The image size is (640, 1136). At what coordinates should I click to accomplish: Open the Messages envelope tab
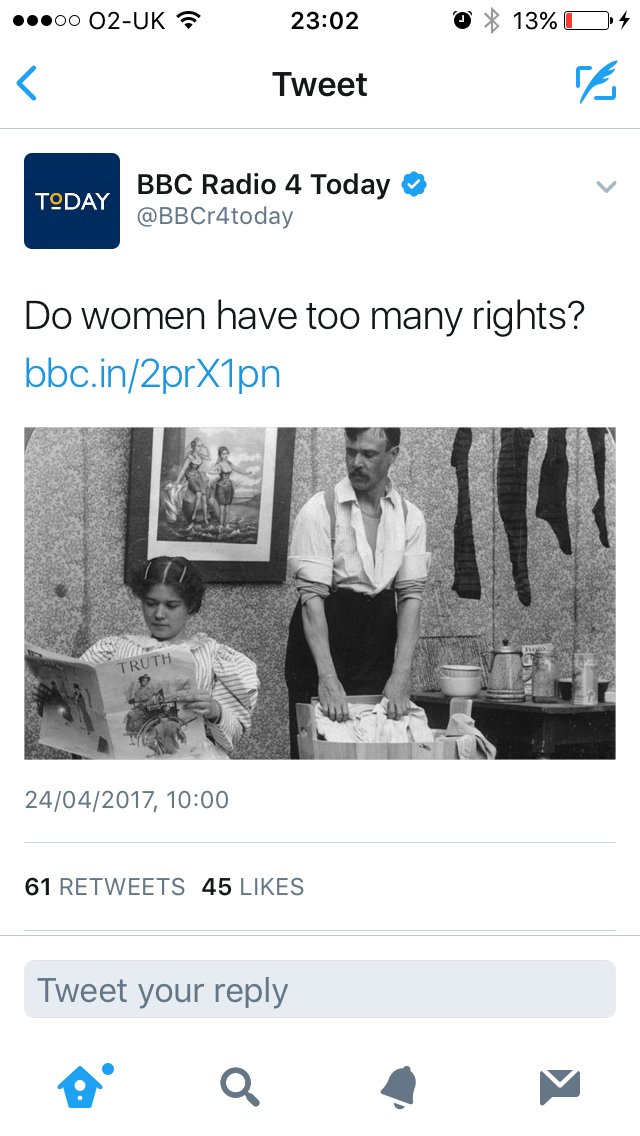(559, 1087)
